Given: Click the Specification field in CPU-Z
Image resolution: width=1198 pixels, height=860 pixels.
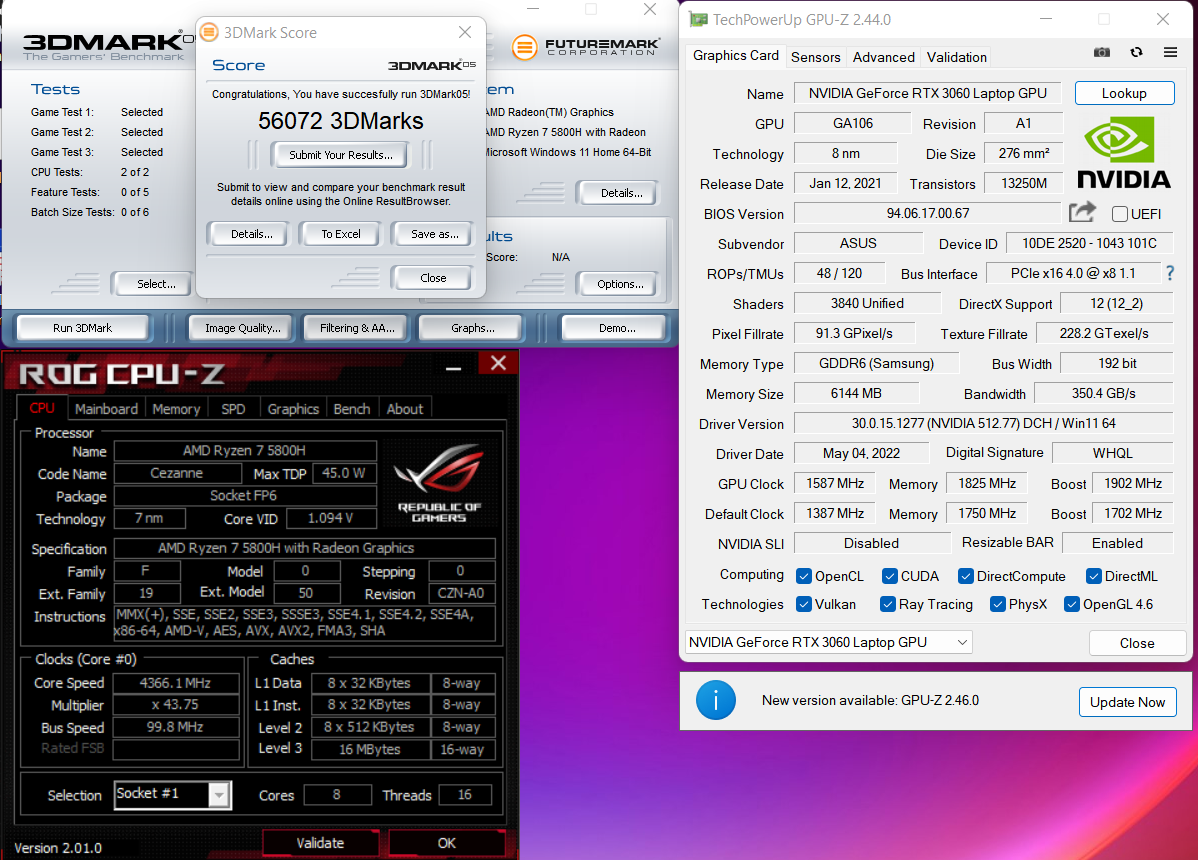Looking at the screenshot, I should 304,548.
